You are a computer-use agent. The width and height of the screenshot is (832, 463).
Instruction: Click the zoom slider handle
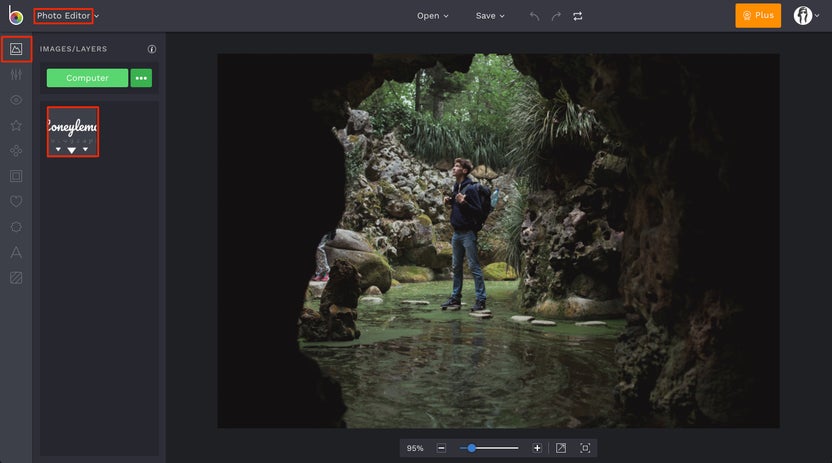(471, 449)
